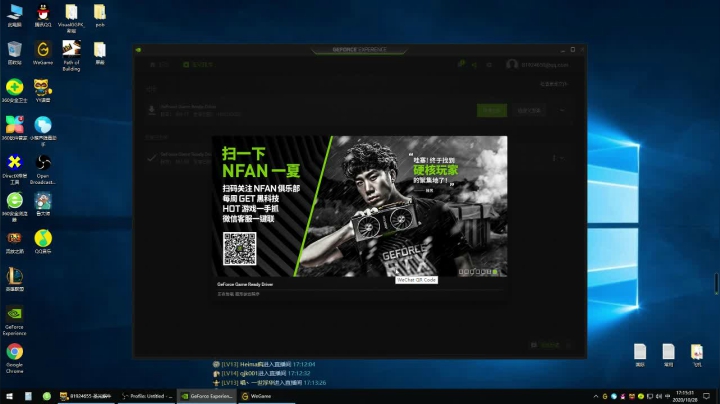The height and width of the screenshot is (404, 720).
Task: Click account email text in GeForce header
Action: [545, 65]
